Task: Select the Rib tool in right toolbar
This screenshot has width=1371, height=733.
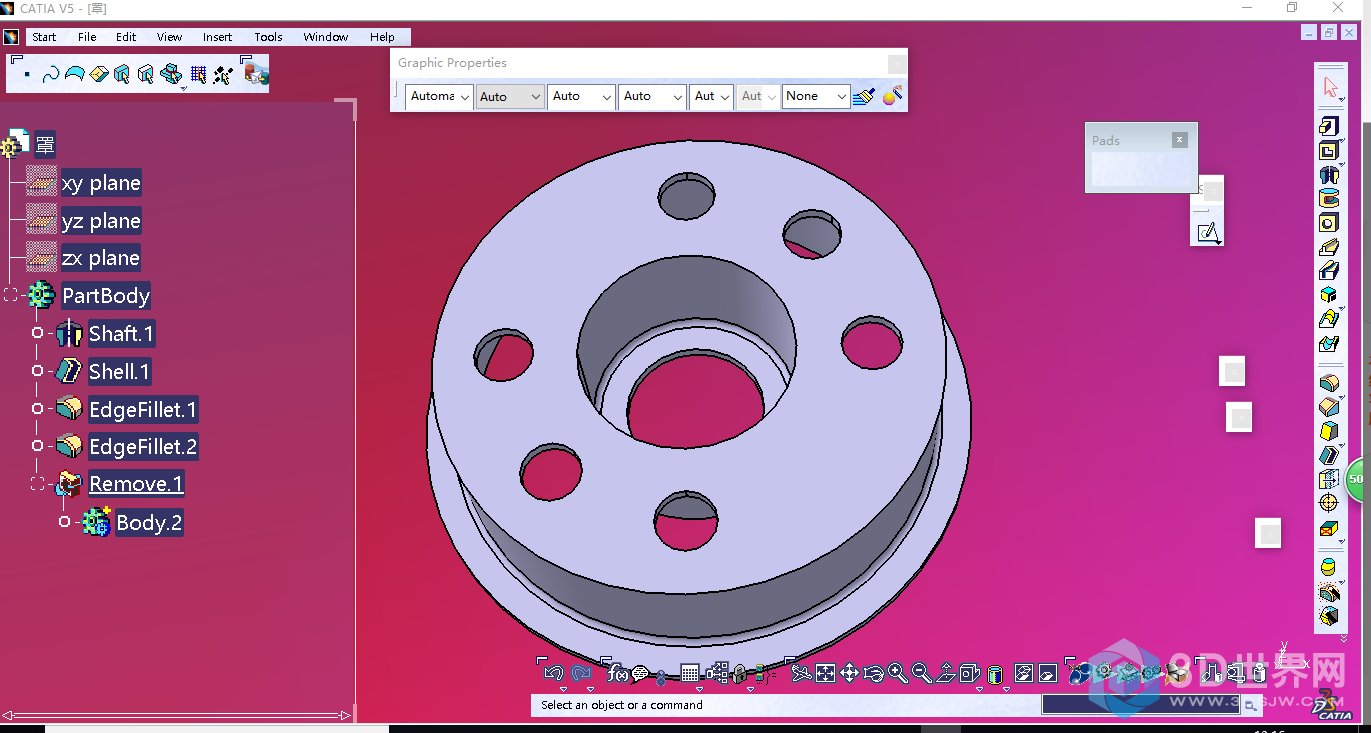Action: tap(1329, 247)
